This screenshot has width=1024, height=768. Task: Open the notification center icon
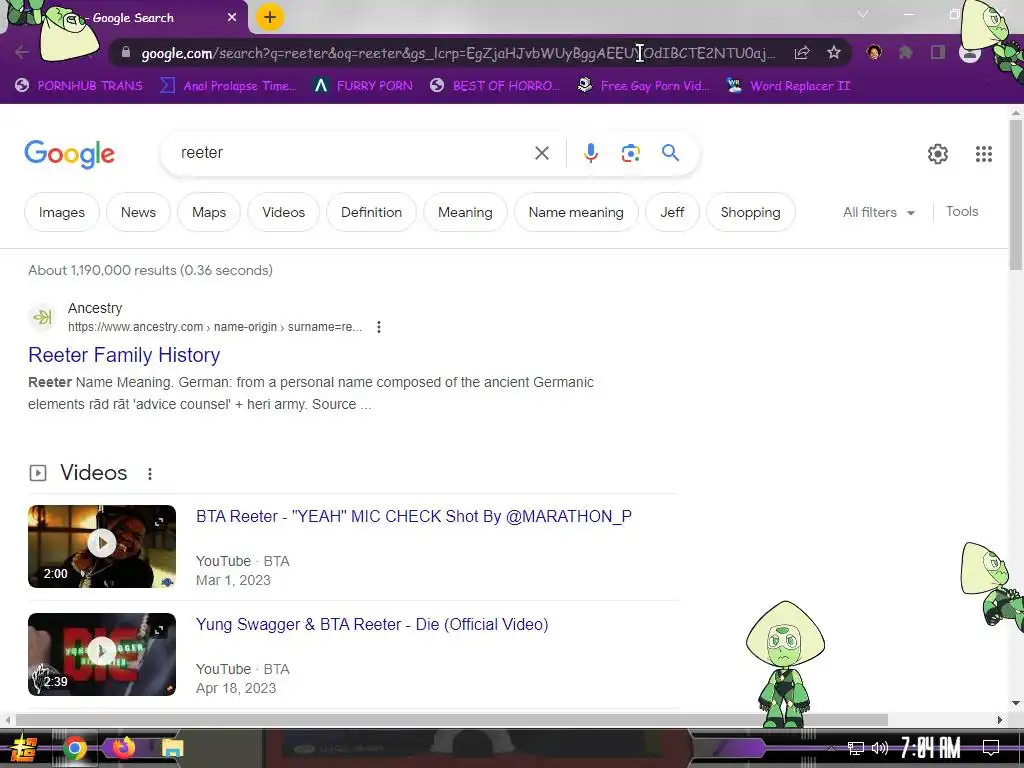[991, 748]
